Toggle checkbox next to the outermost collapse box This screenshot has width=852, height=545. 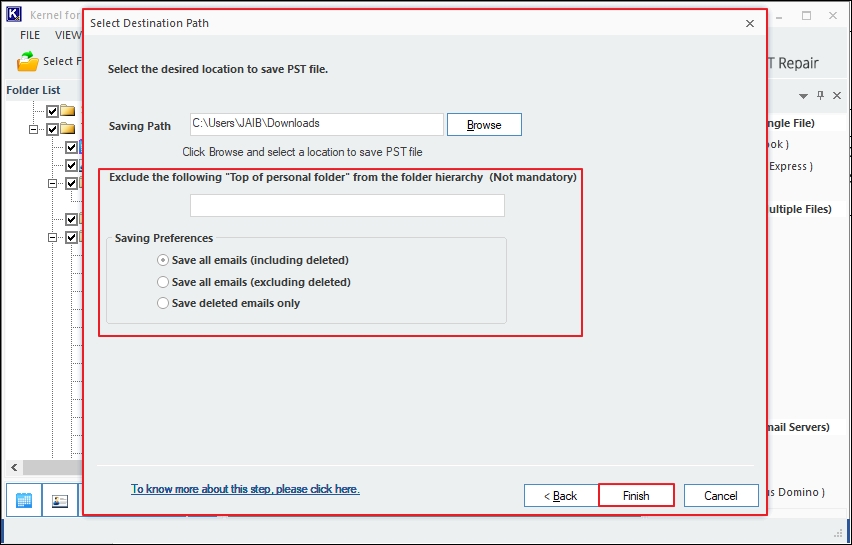(x=52, y=129)
